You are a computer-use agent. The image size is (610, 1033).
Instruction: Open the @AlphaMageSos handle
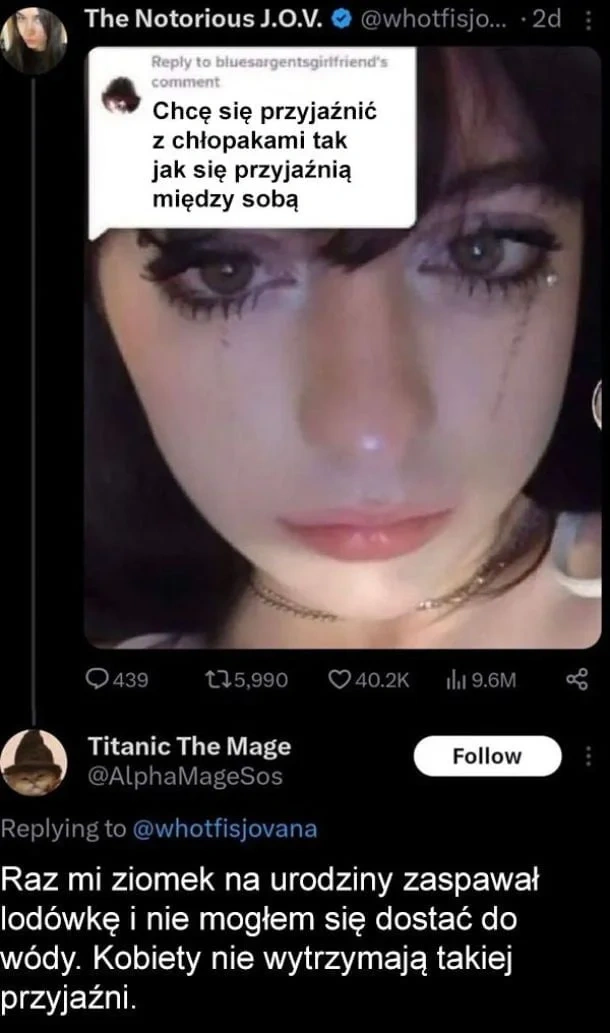tap(185, 776)
